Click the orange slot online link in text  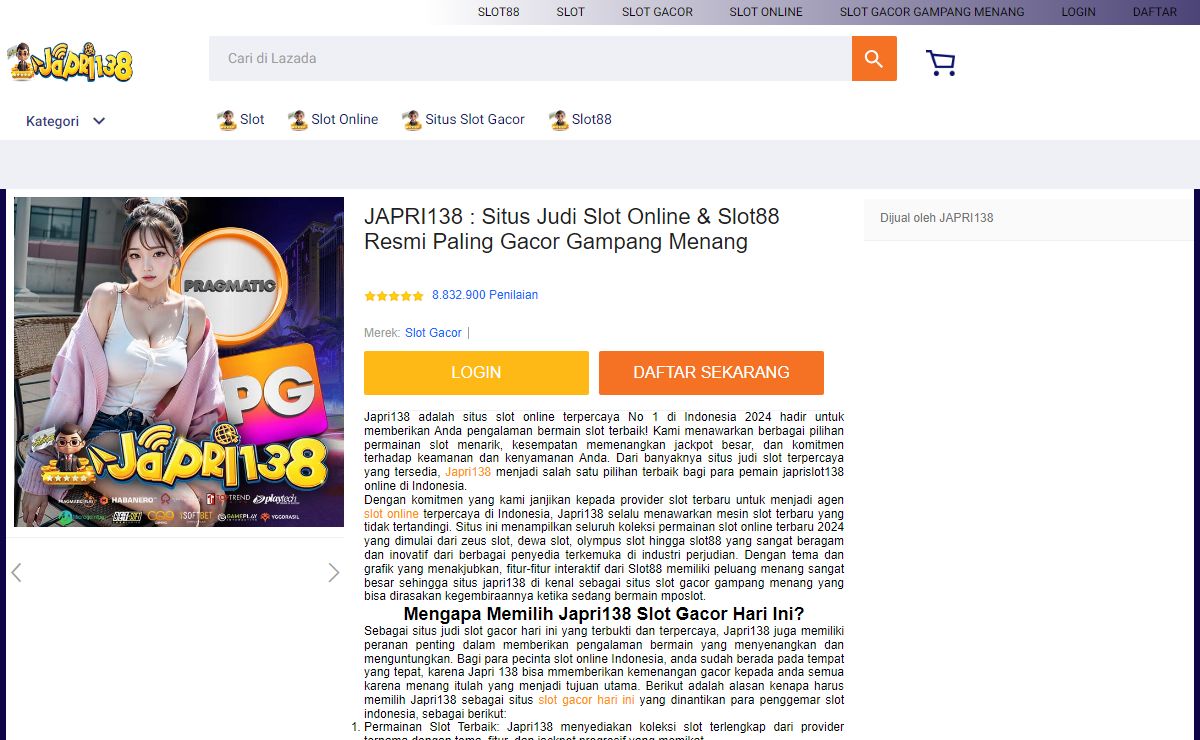[391, 514]
